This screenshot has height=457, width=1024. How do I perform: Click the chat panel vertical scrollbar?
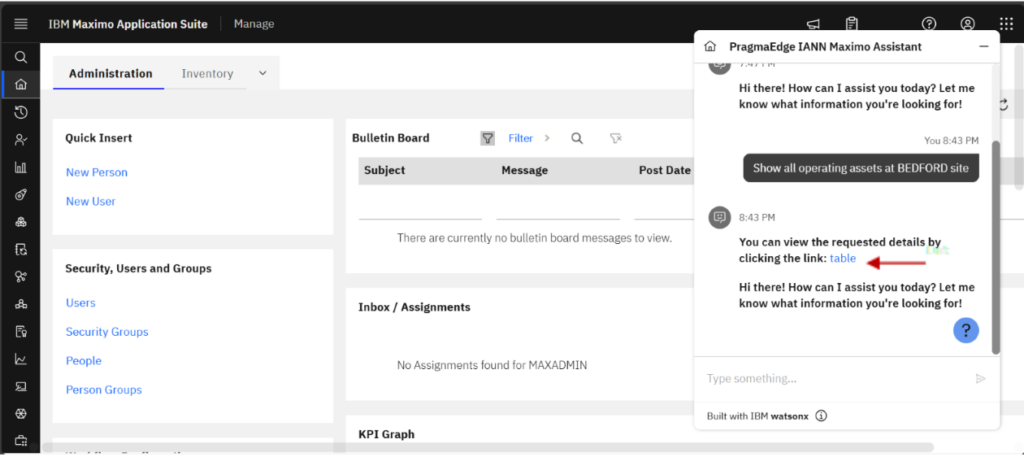[x=995, y=247]
